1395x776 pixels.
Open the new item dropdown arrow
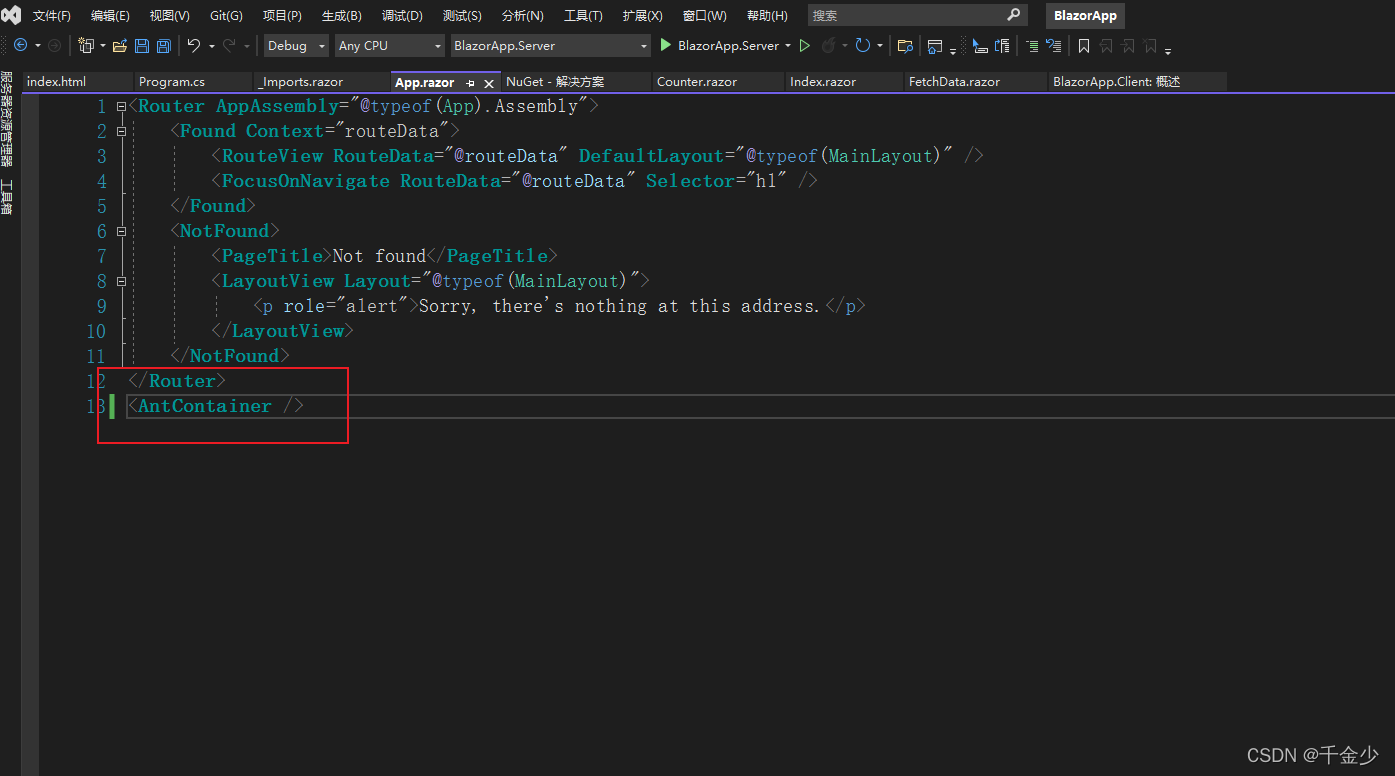click(x=102, y=46)
